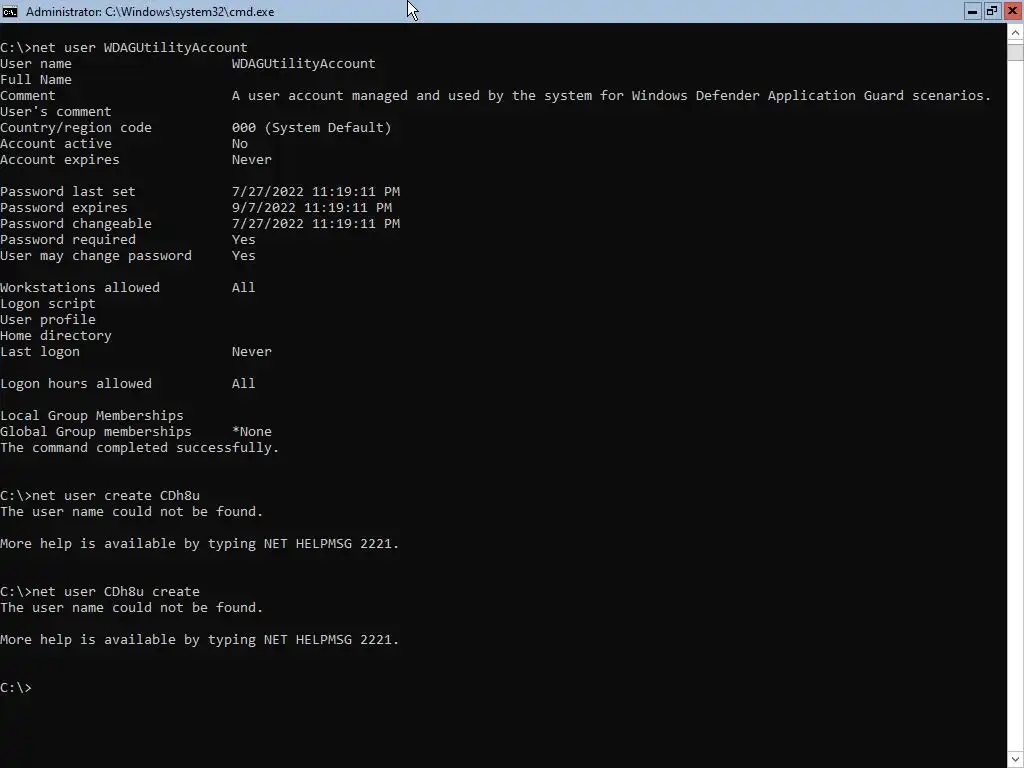Screen dimensions: 1024x768
Task: Click the error line under 'net user create CDh8u'
Action: [131, 511]
